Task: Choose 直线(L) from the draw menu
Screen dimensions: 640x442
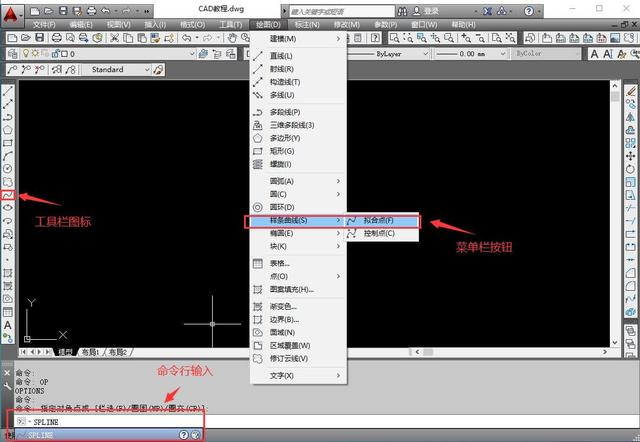Action: (x=298, y=56)
